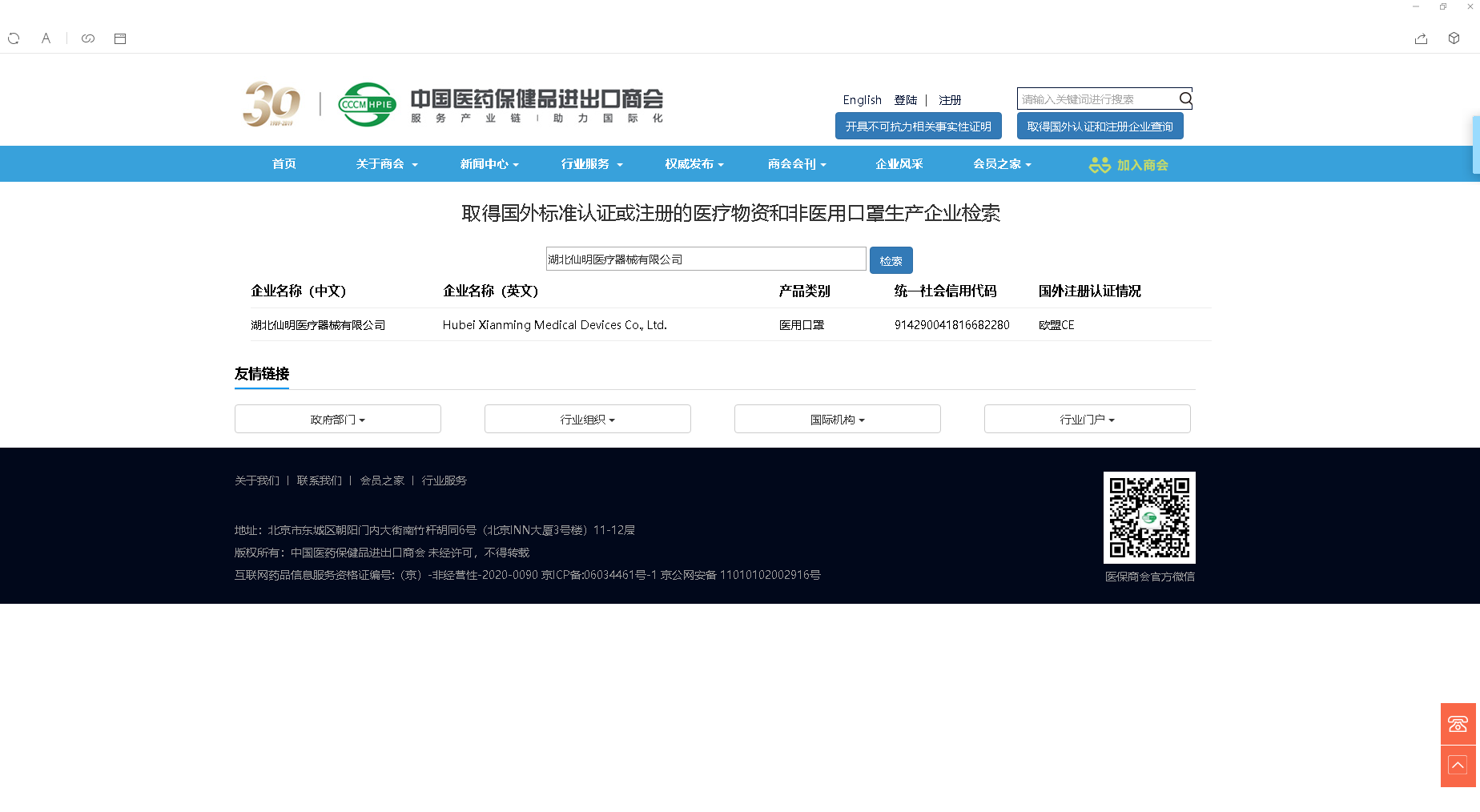1480x812 pixels.
Task: Click the cube extension icon at top right
Action: point(1454,38)
